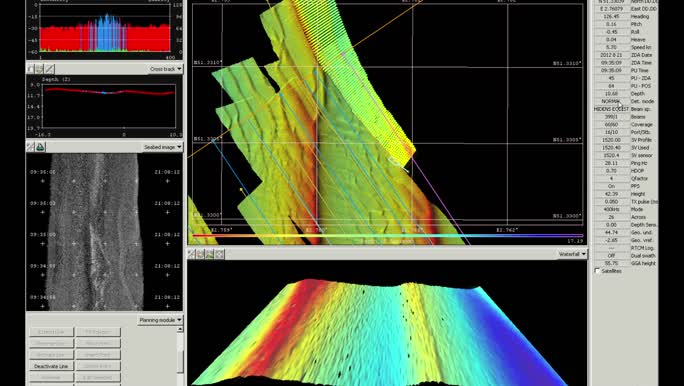Screen dimensions: 684x386
Task: Click the PU - POS value 64
Action: tap(611, 86)
